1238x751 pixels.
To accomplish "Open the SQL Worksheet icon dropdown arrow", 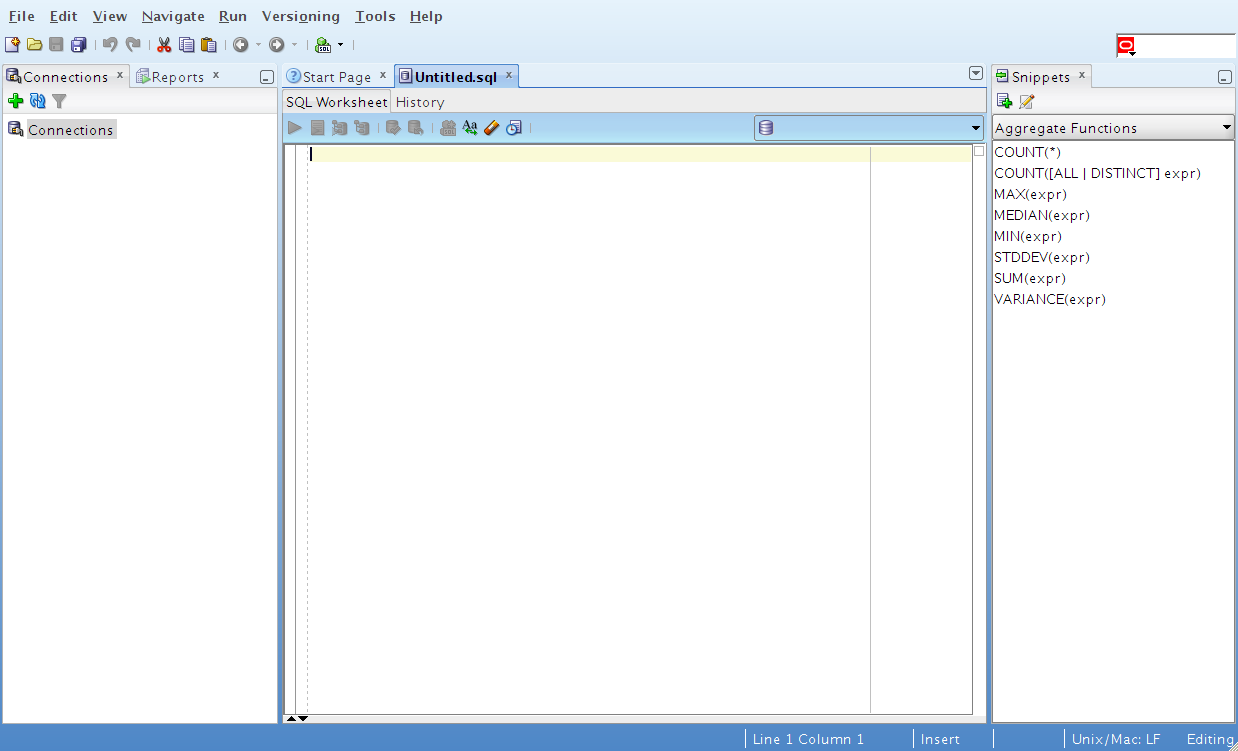I will (x=340, y=44).
